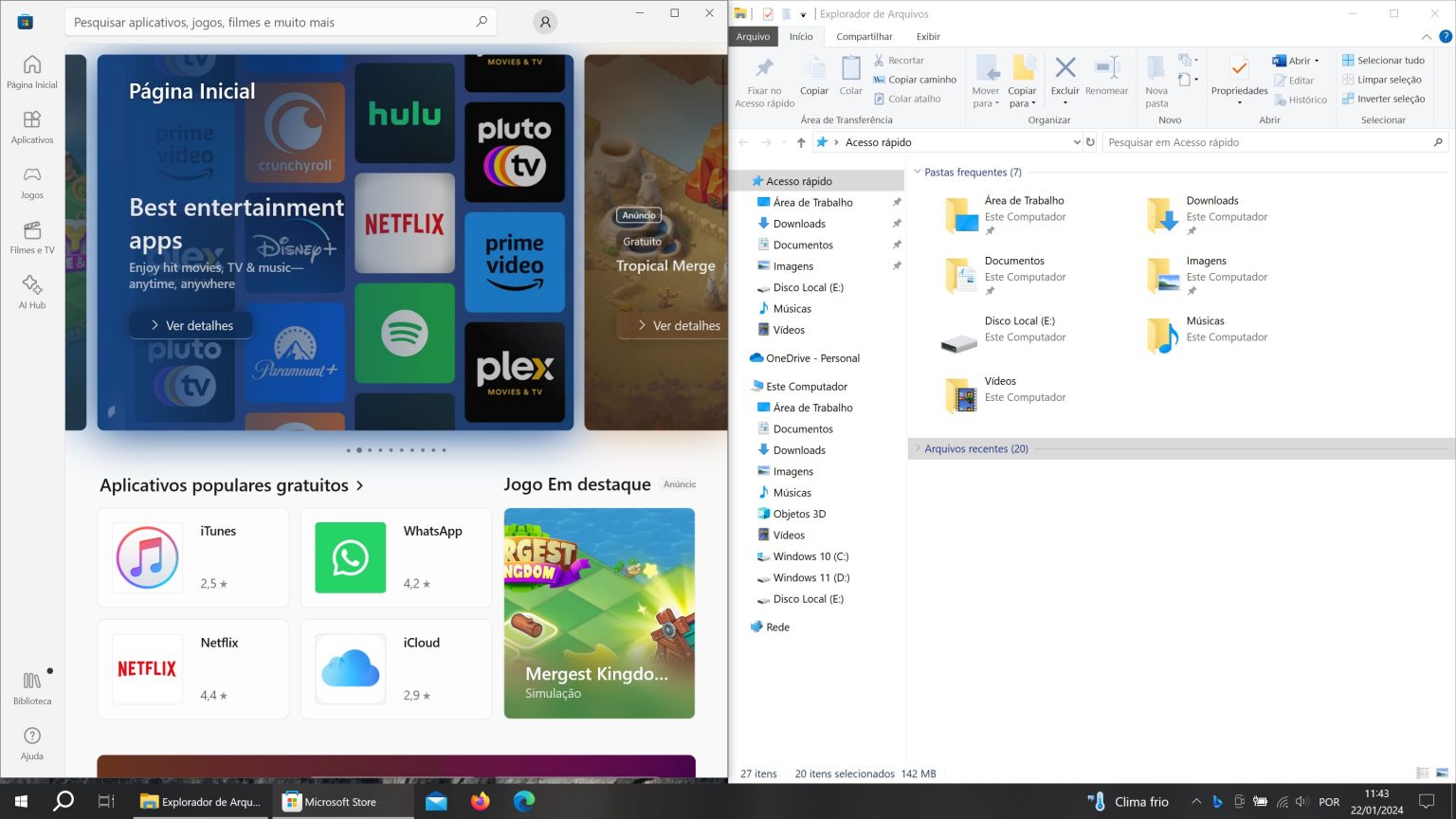Unpin Downloads from Acesso rápido
1456x819 pixels.
point(896,223)
